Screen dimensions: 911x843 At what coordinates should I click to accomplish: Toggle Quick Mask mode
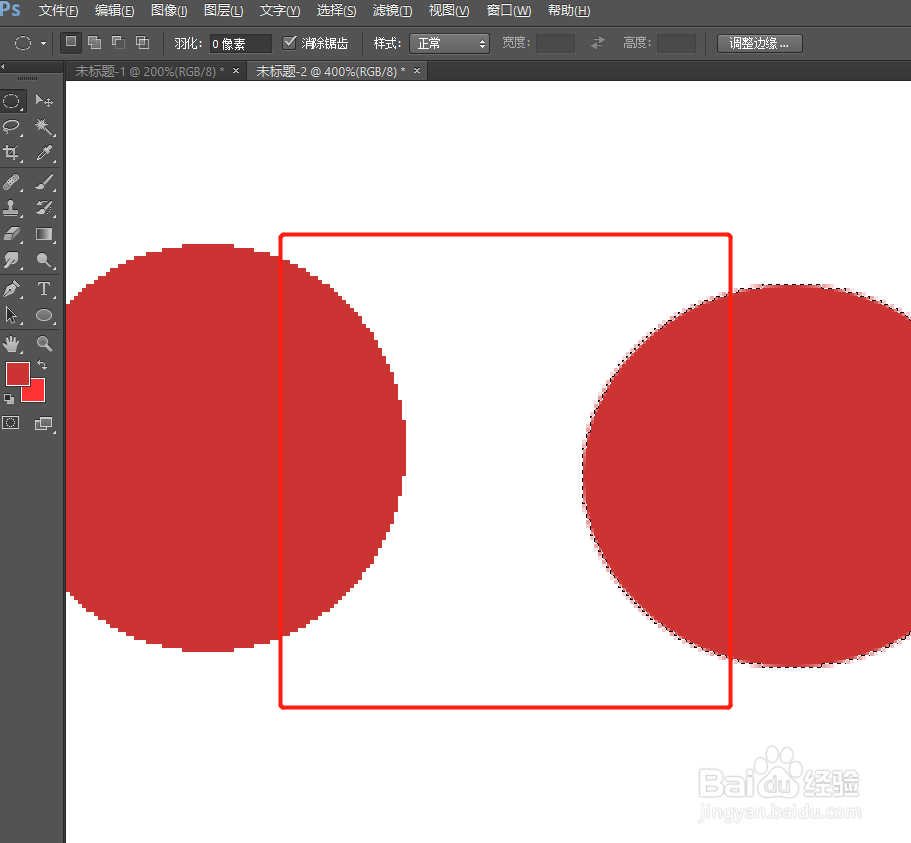(x=11, y=423)
